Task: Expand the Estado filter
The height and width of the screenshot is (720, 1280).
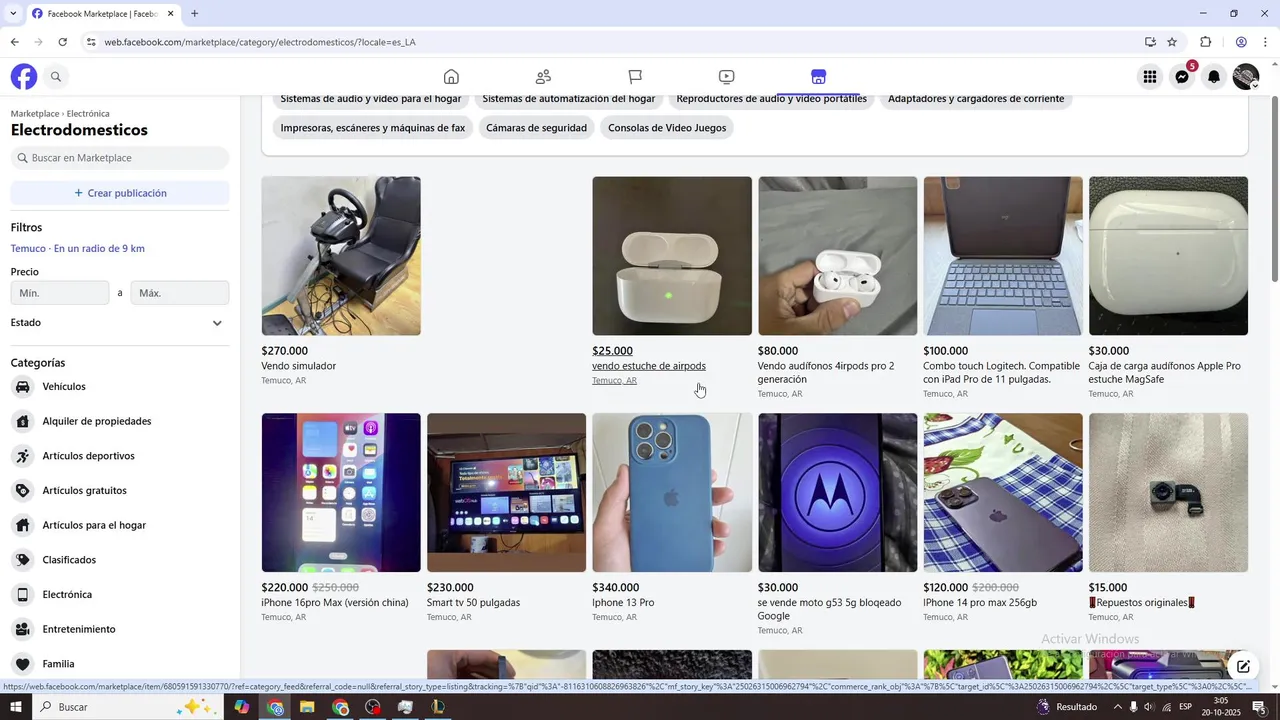Action: (120, 323)
